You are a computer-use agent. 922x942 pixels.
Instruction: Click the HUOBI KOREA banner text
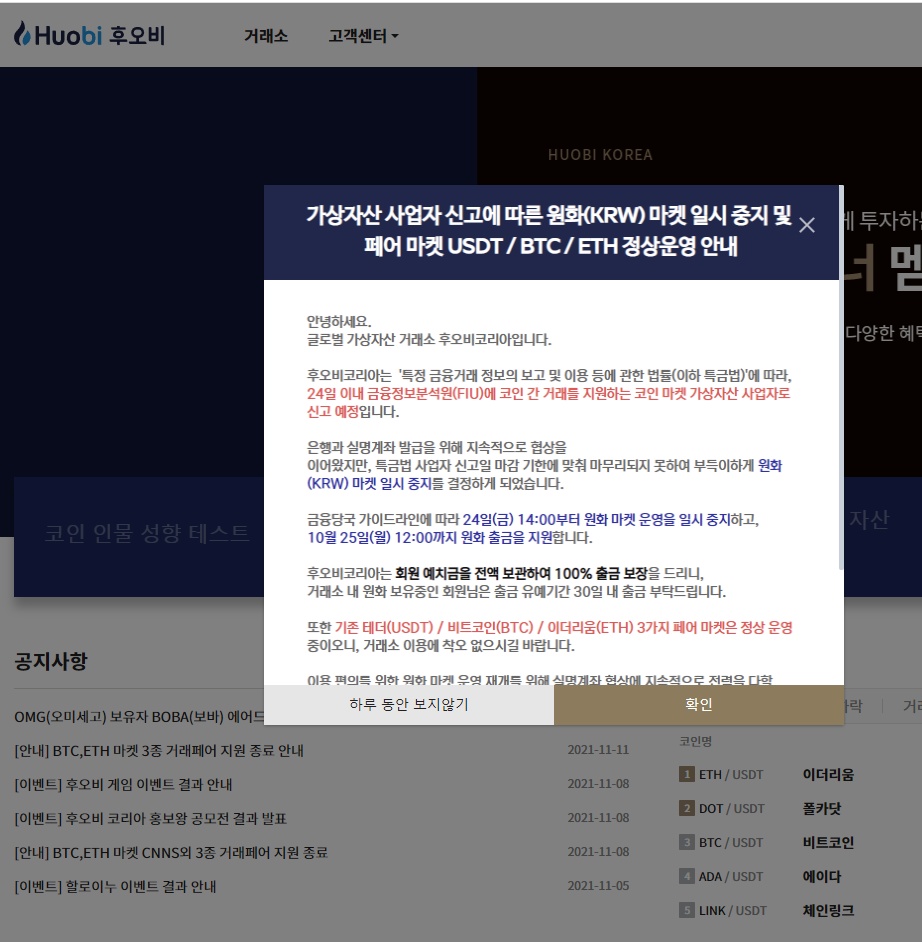click(x=600, y=155)
